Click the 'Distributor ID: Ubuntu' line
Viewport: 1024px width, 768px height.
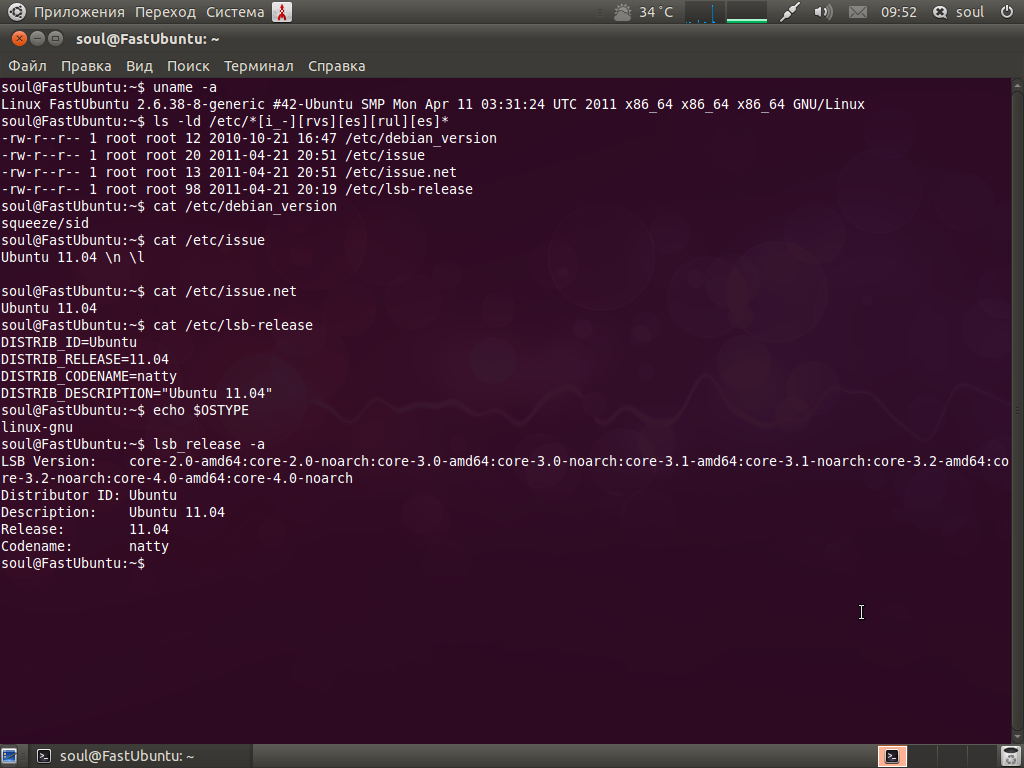[89, 495]
